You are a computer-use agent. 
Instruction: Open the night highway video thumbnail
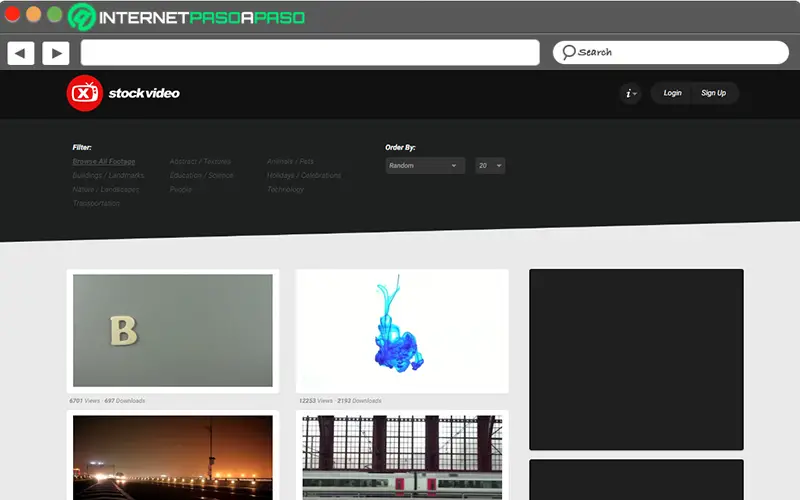(x=173, y=457)
